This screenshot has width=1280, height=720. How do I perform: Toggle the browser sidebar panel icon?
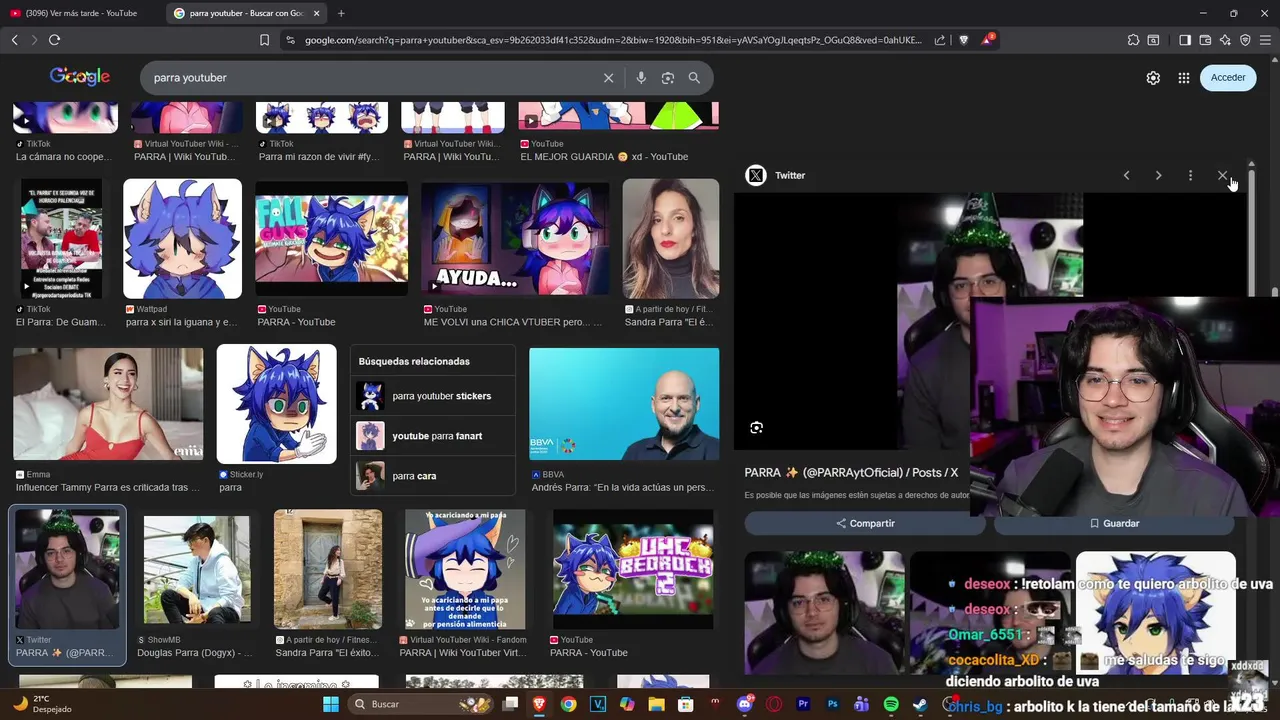pyautogui.click(x=1185, y=40)
